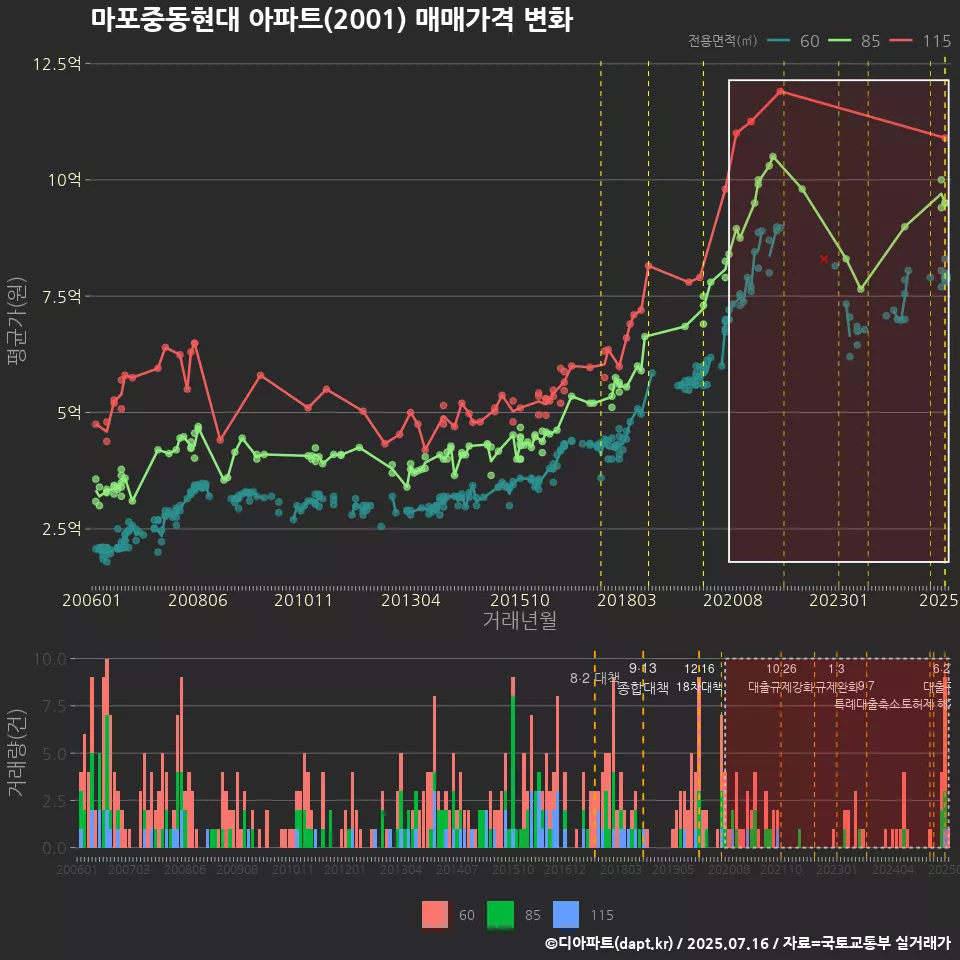The height and width of the screenshot is (960, 960).
Task: Click '201011' on the price chart x-axis
Action: pos(304,600)
